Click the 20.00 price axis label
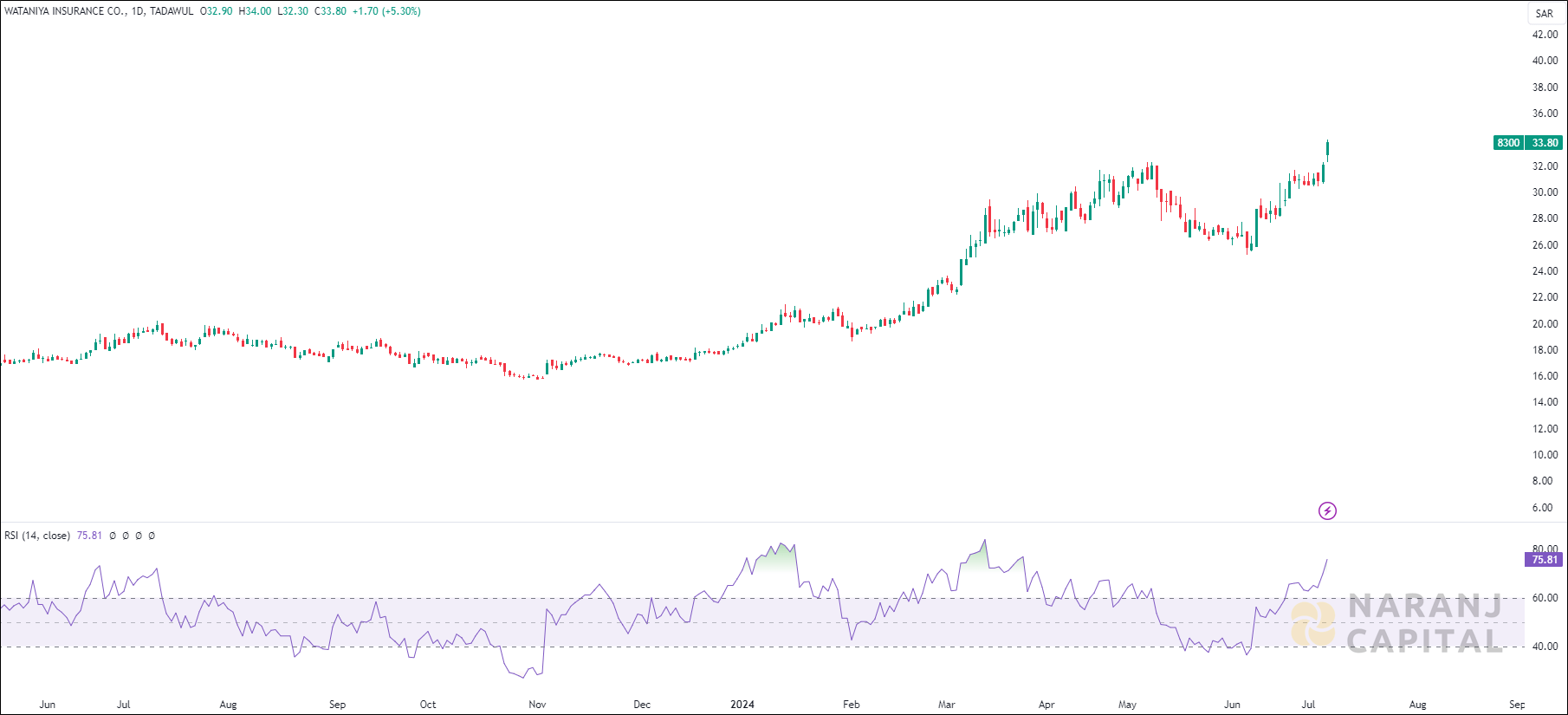This screenshot has width=1568, height=715. tap(1545, 324)
